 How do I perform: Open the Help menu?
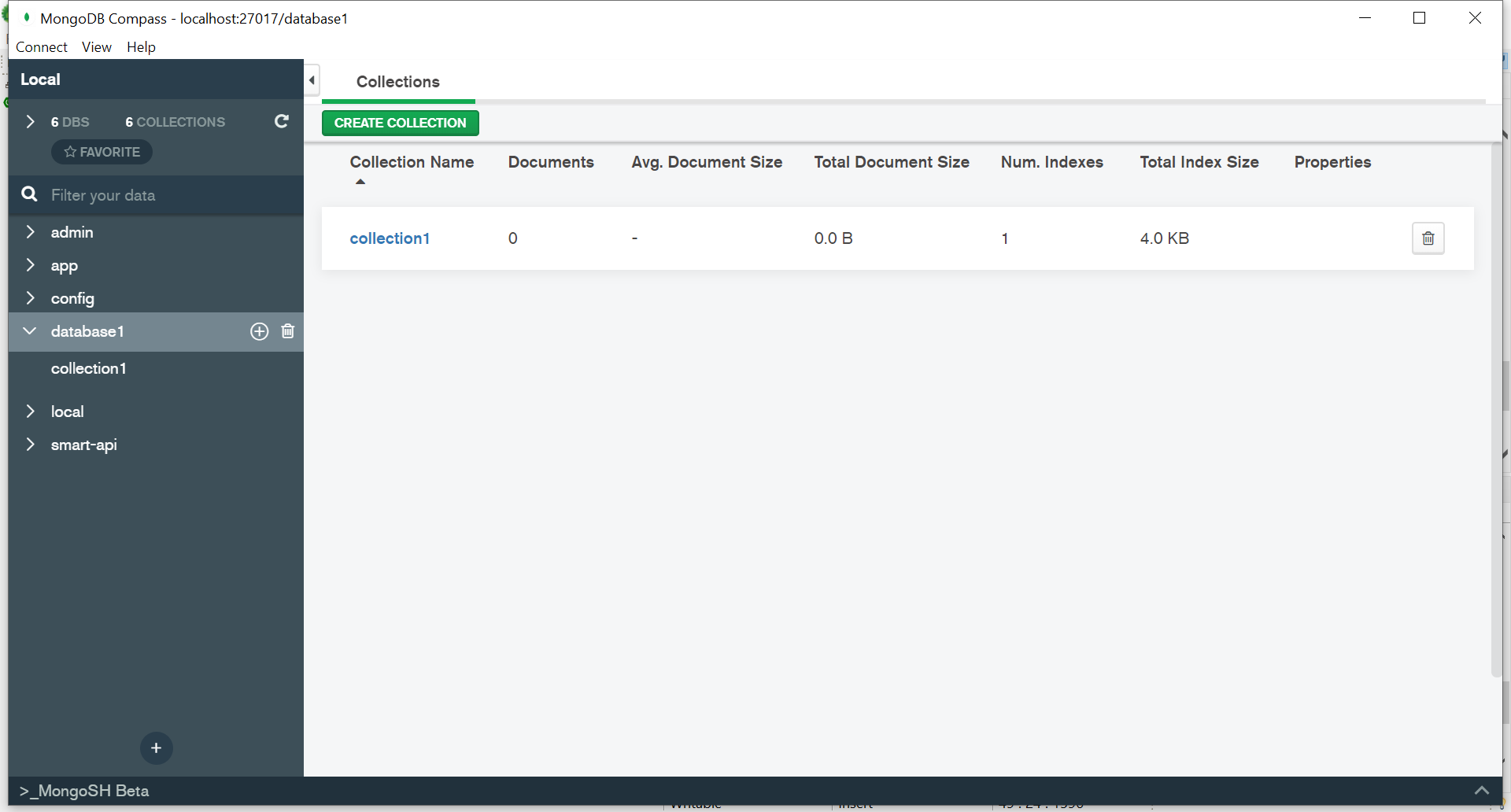141,47
